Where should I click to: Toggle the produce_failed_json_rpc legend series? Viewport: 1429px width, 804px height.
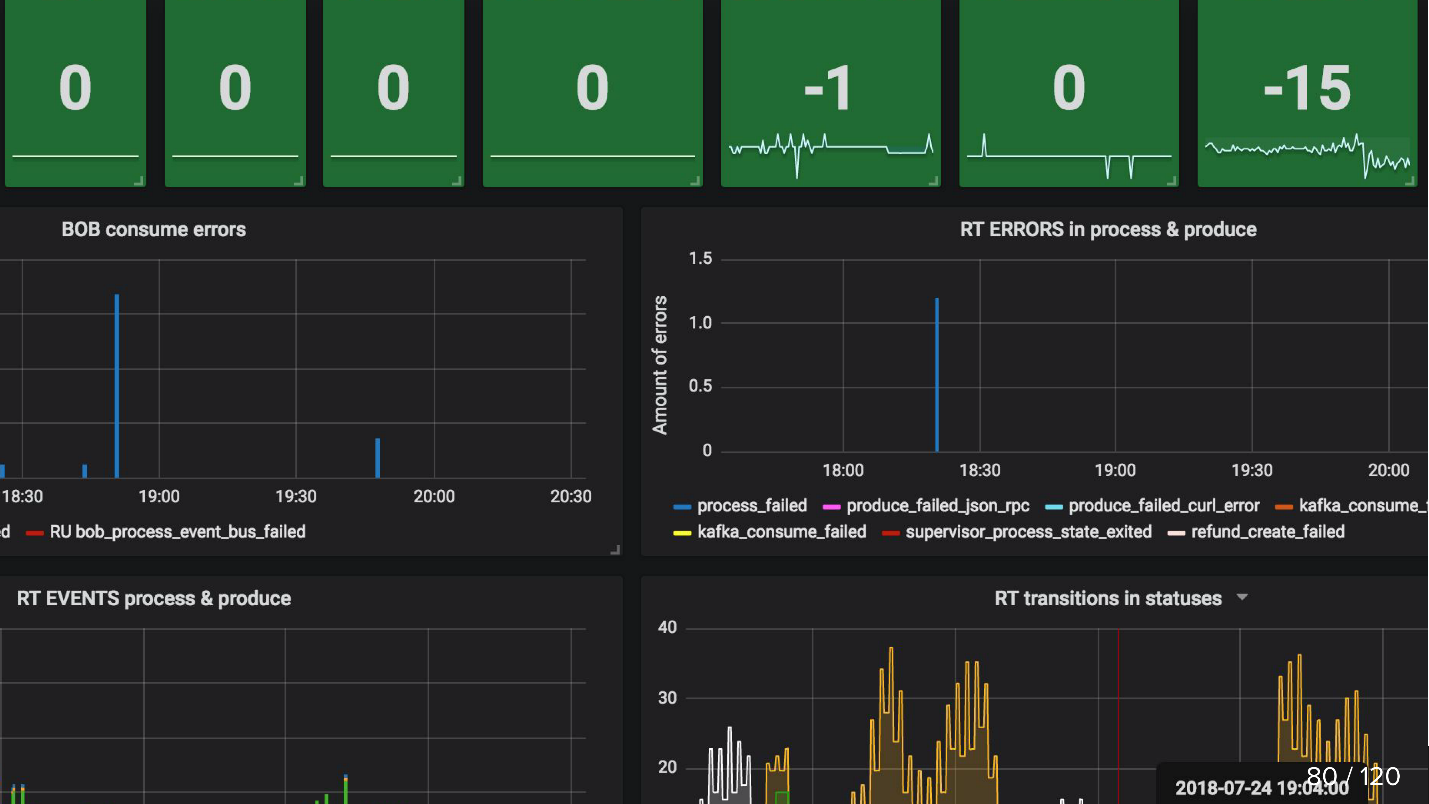938,506
